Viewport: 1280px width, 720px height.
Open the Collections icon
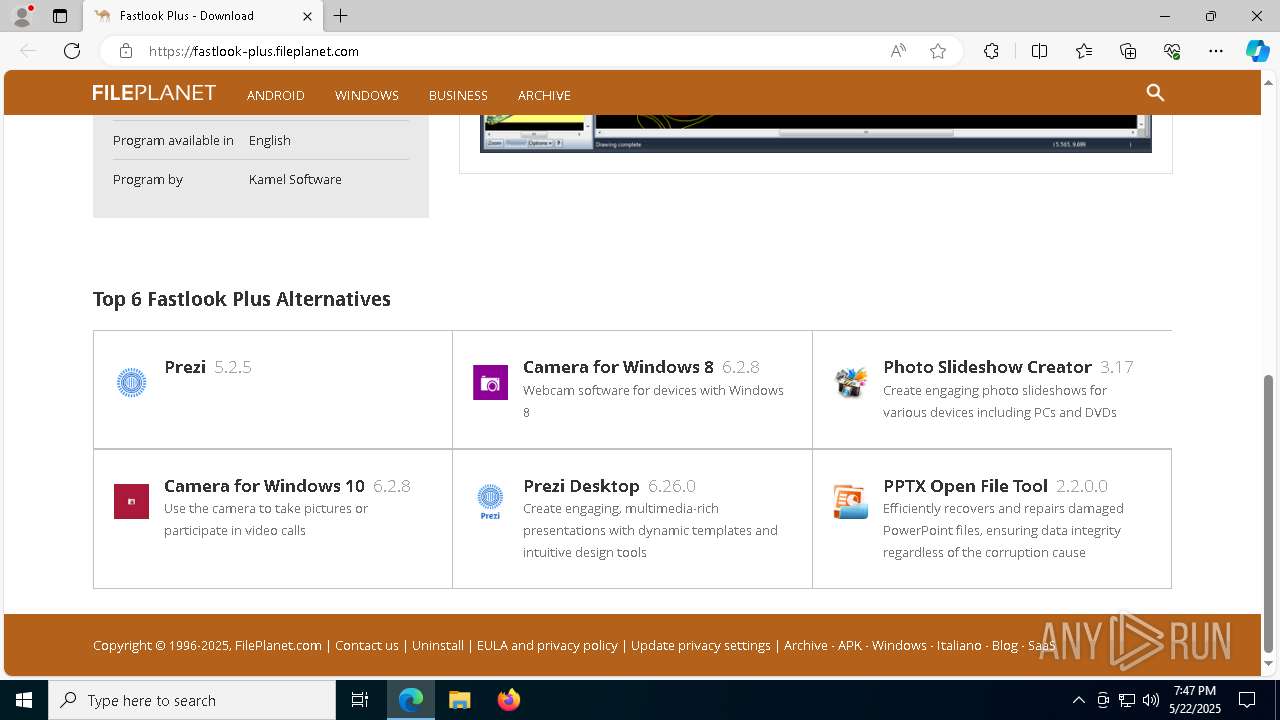[1128, 51]
